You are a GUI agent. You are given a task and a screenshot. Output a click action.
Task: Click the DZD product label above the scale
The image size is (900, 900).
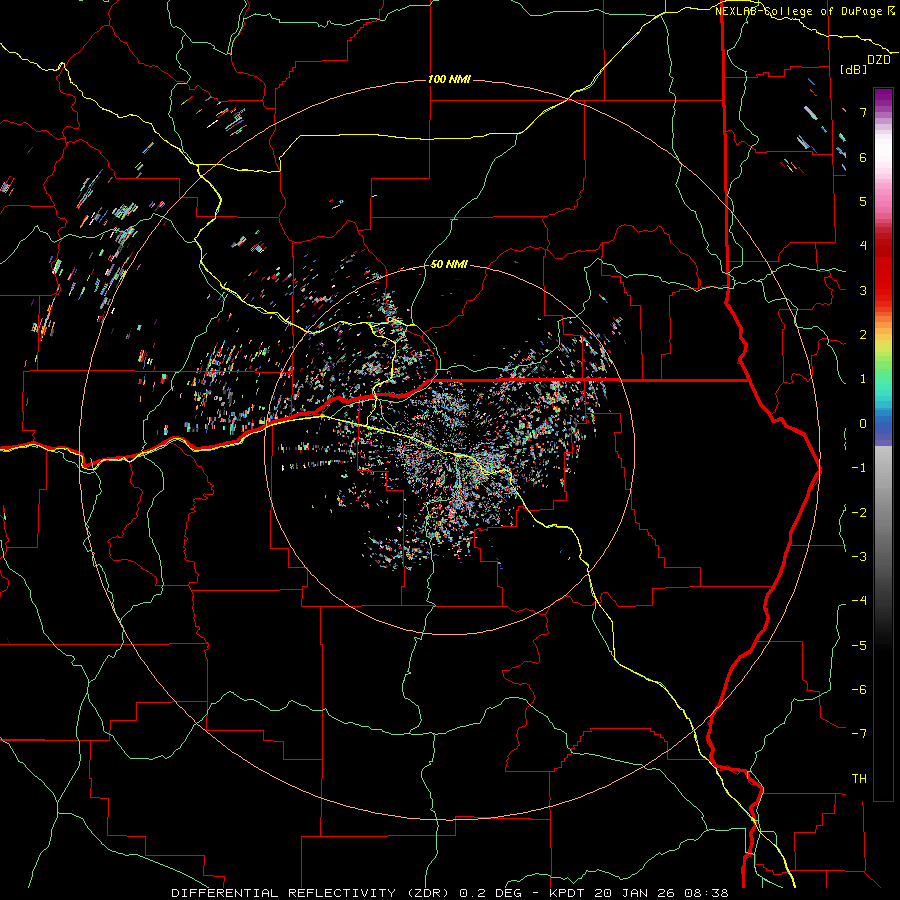879,60
